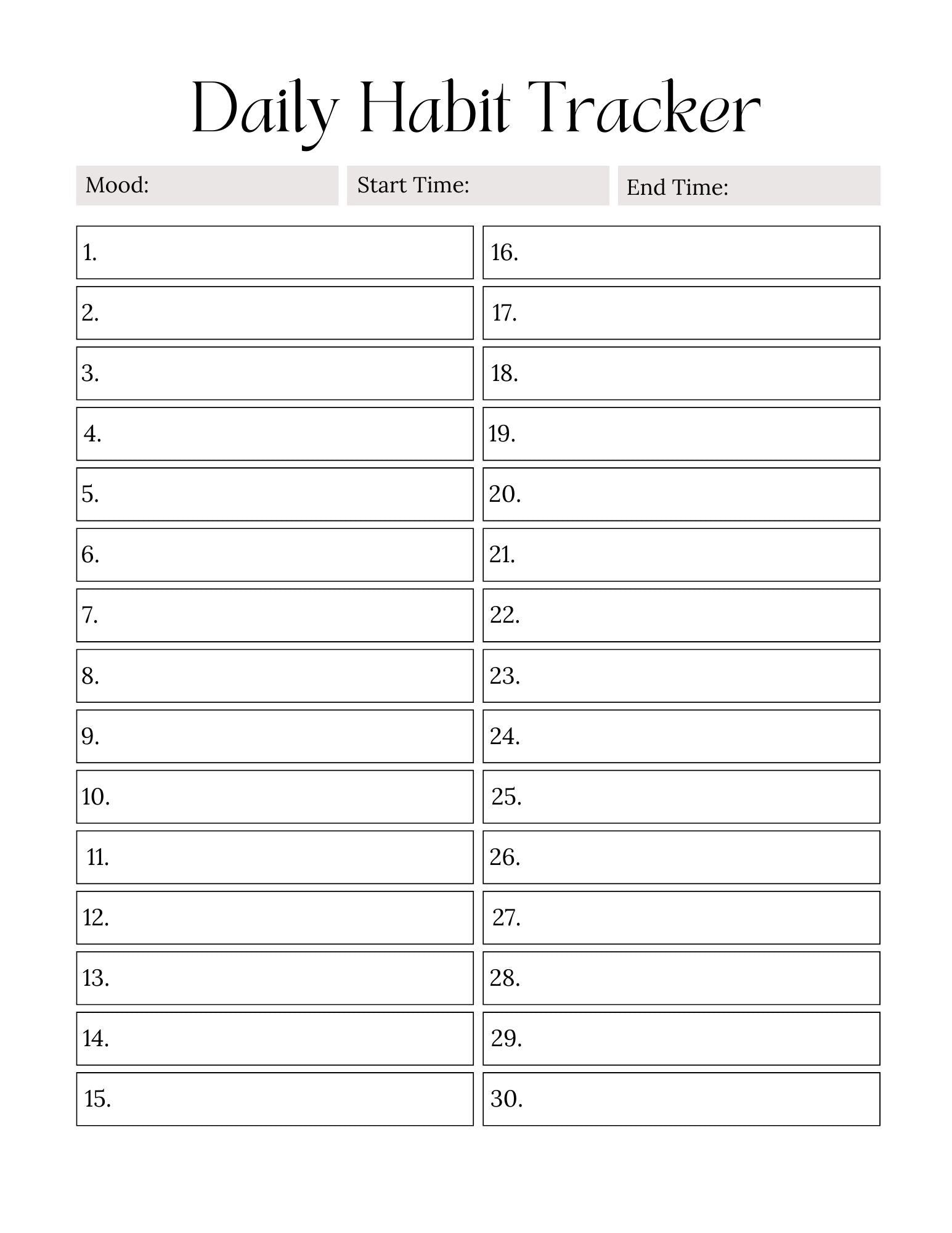Select the Start Time field
The height and width of the screenshot is (1233, 952).
(x=478, y=186)
